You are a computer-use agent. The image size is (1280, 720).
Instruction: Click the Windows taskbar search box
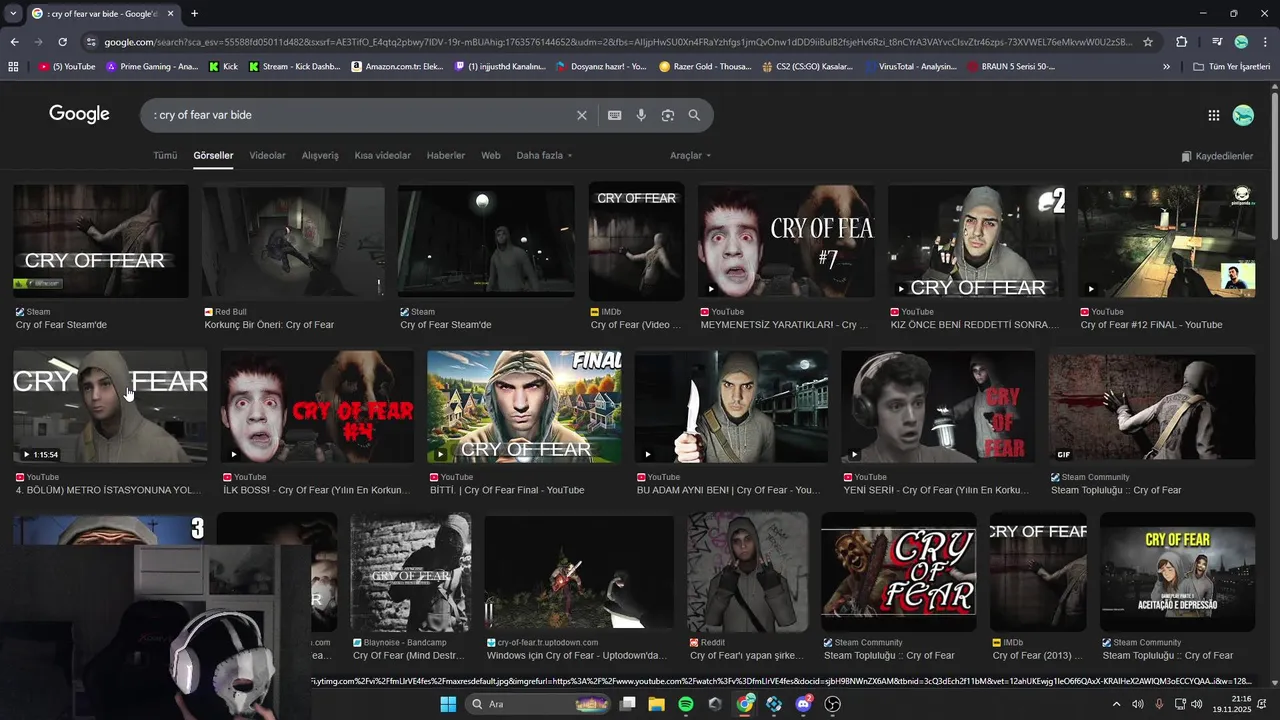(539, 704)
